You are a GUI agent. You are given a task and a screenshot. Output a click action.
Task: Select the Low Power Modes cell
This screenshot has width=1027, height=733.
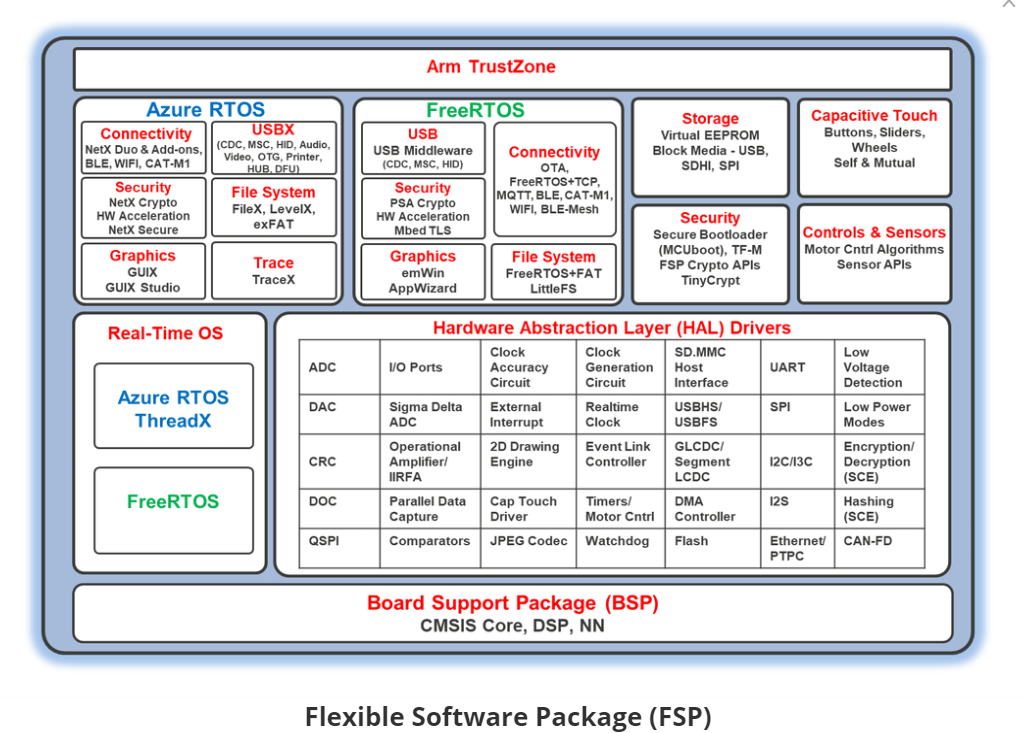click(880, 414)
